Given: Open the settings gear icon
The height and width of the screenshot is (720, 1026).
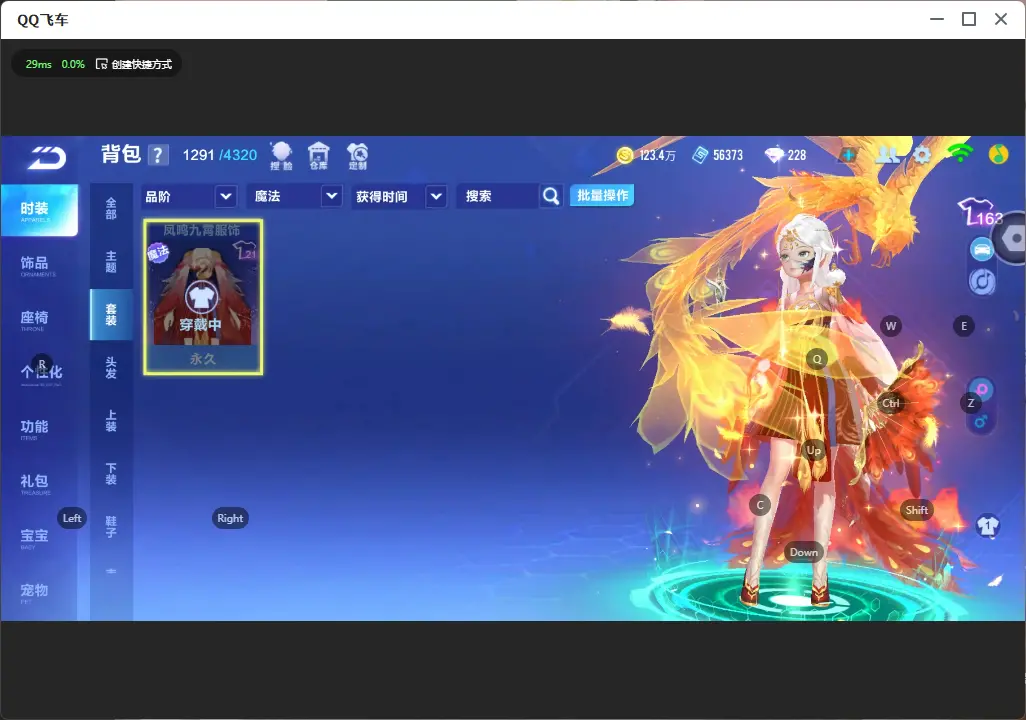Looking at the screenshot, I should coord(922,155).
